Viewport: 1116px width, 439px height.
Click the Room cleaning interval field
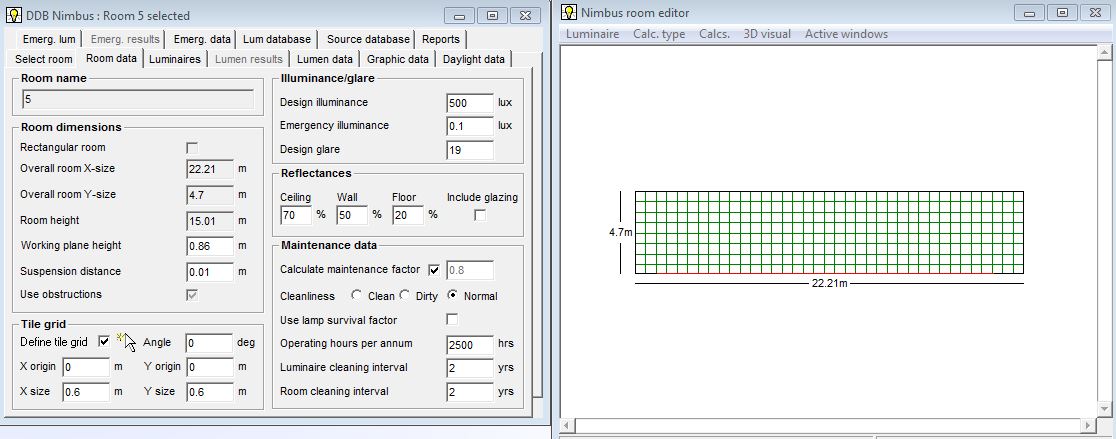click(x=470, y=392)
